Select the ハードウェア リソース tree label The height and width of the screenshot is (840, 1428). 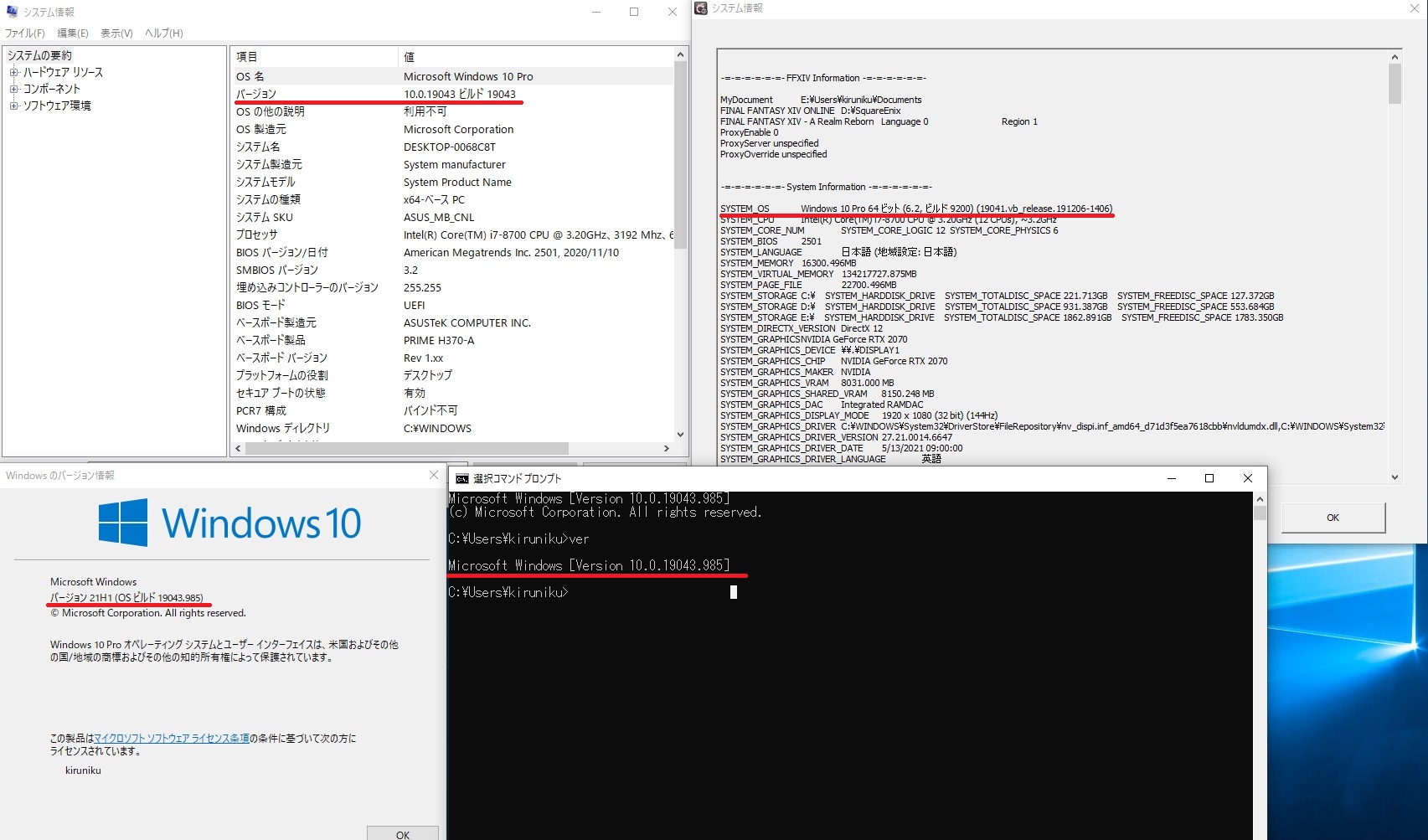63,72
